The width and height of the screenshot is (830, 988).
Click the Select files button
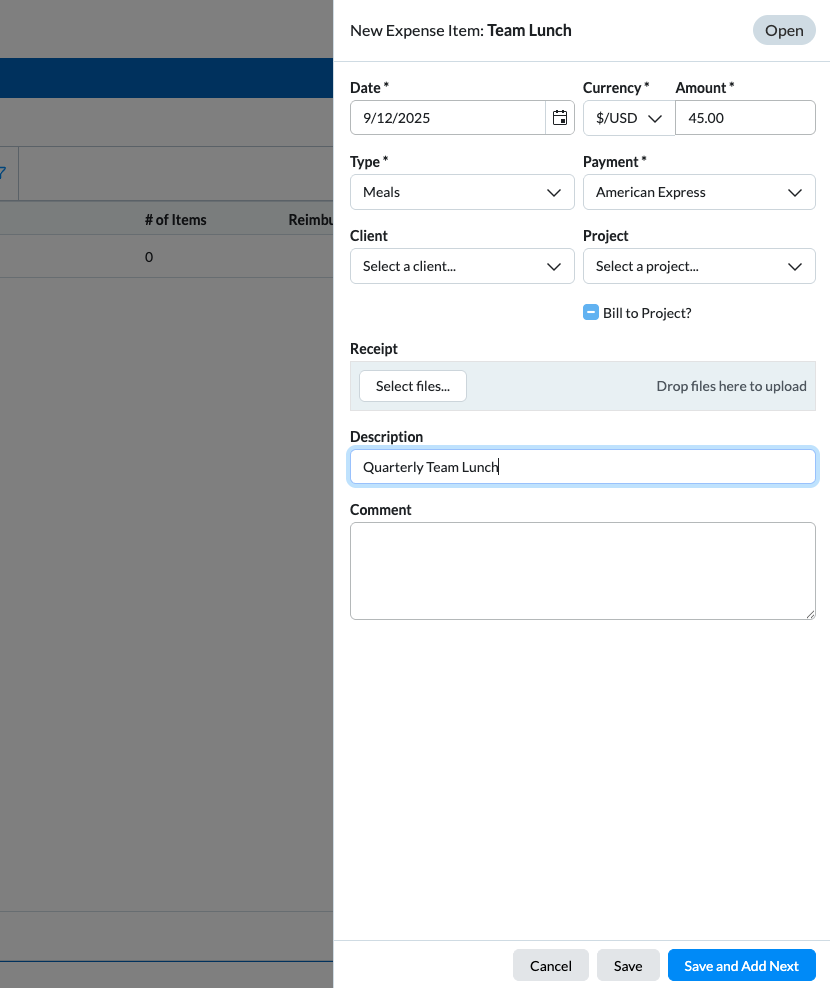pos(413,386)
